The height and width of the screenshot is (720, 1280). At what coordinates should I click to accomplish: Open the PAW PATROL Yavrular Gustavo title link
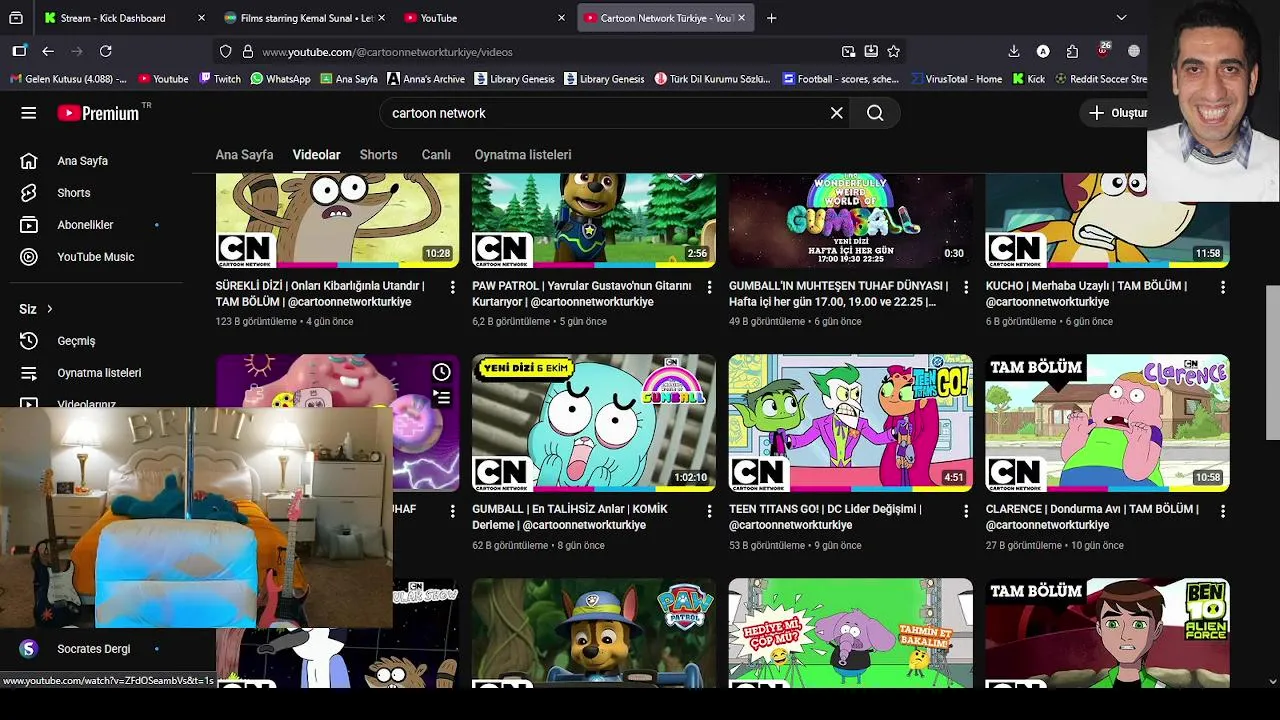pos(582,294)
